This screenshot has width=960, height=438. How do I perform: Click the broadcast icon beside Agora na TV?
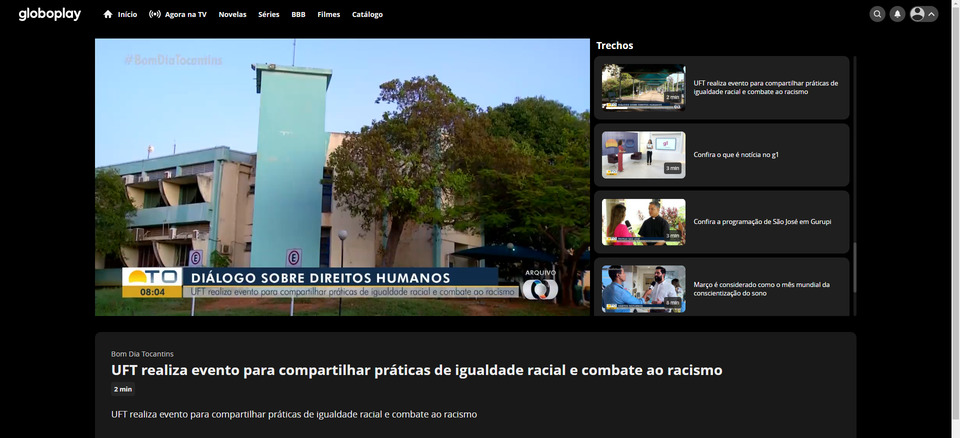(x=155, y=14)
